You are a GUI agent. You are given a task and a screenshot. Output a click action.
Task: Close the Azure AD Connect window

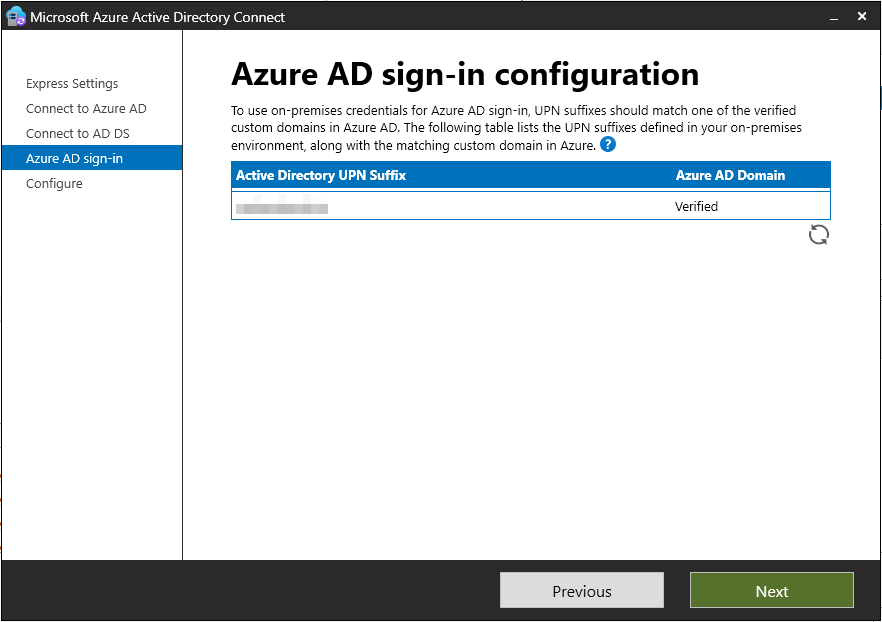click(x=862, y=17)
